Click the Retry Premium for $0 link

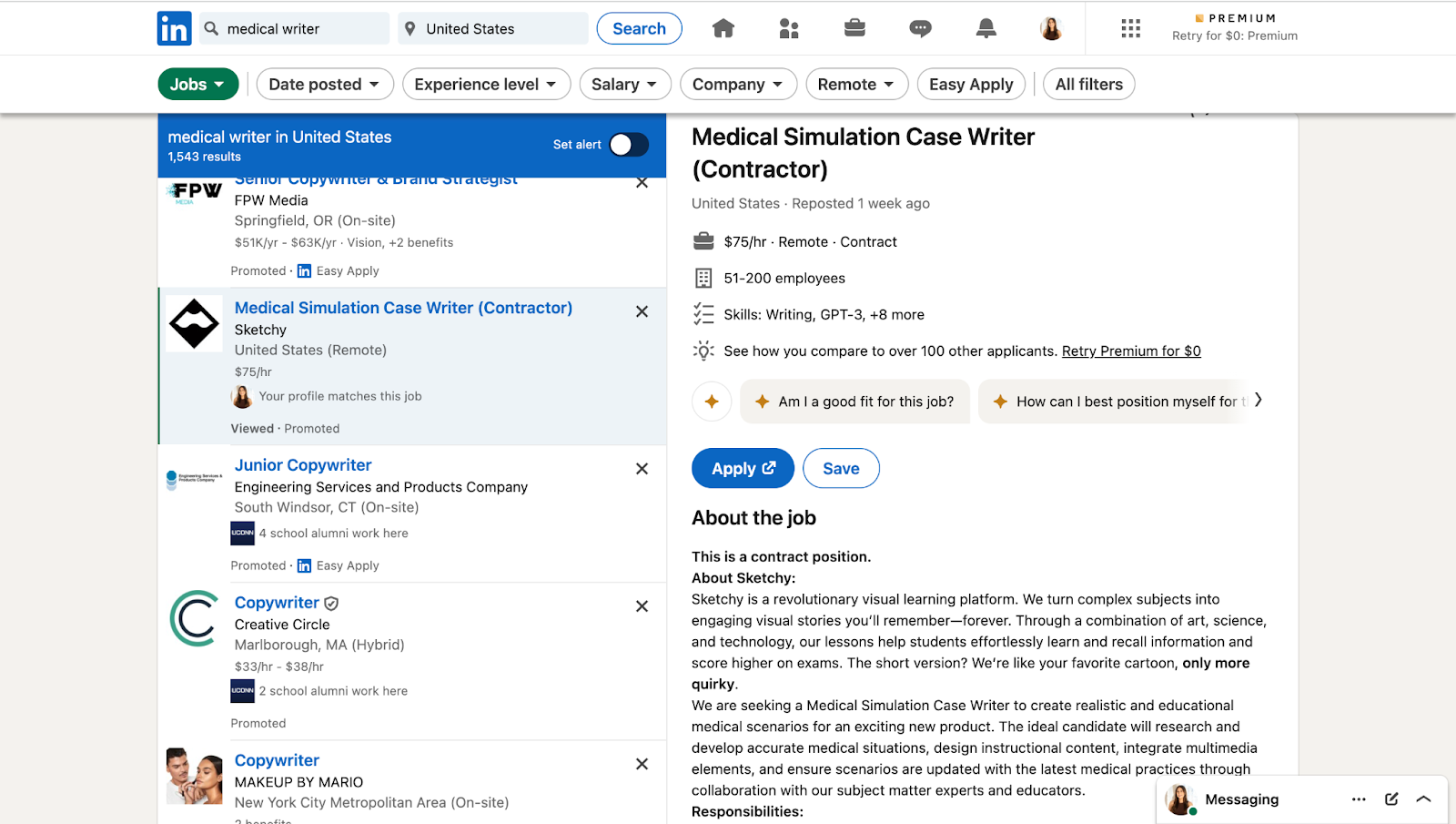point(1131,351)
